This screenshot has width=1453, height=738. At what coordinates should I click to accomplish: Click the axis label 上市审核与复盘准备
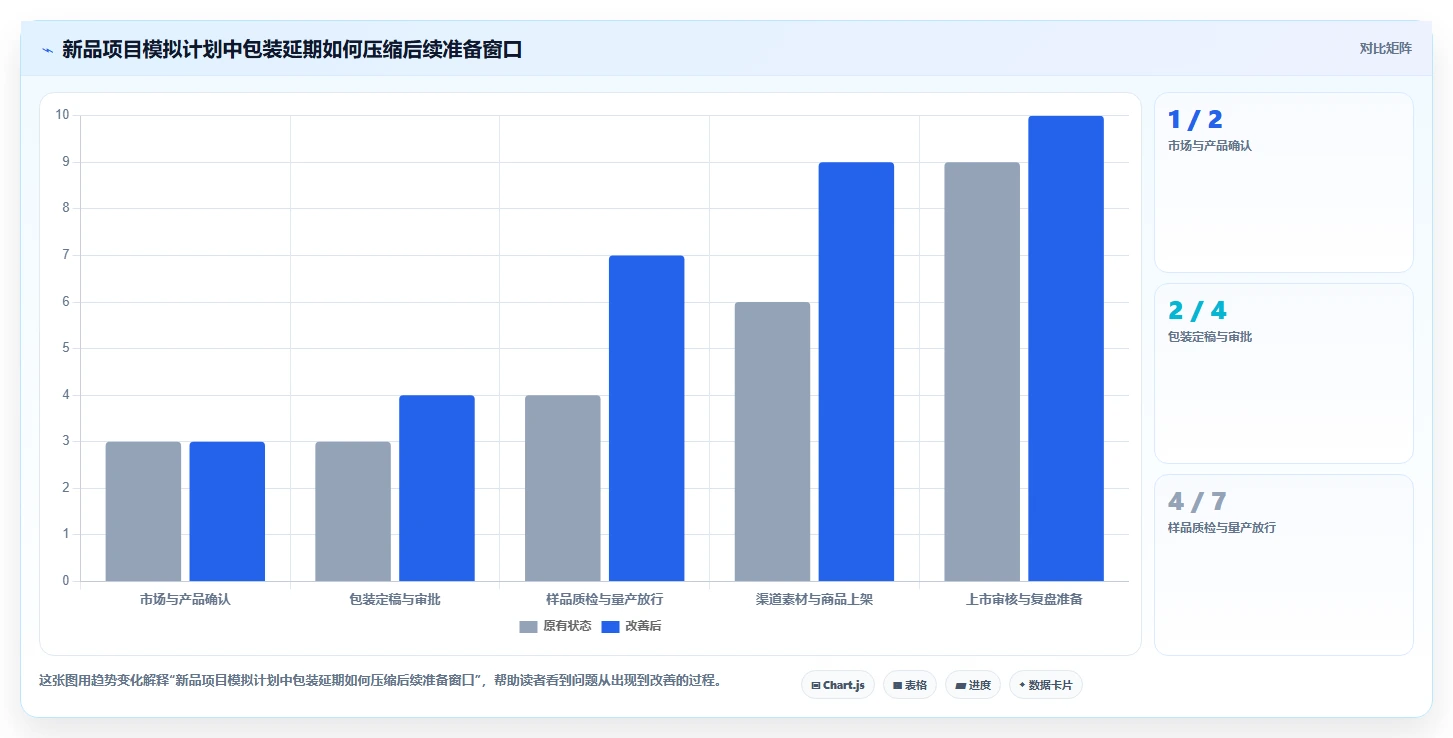[x=1024, y=600]
